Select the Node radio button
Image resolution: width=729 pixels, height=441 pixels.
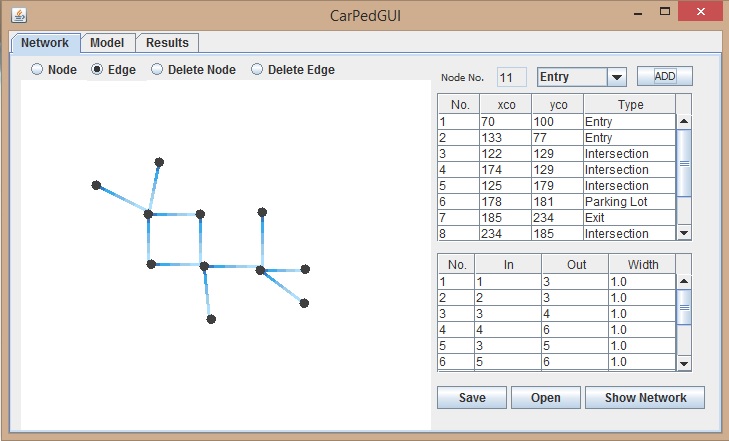click(x=38, y=70)
